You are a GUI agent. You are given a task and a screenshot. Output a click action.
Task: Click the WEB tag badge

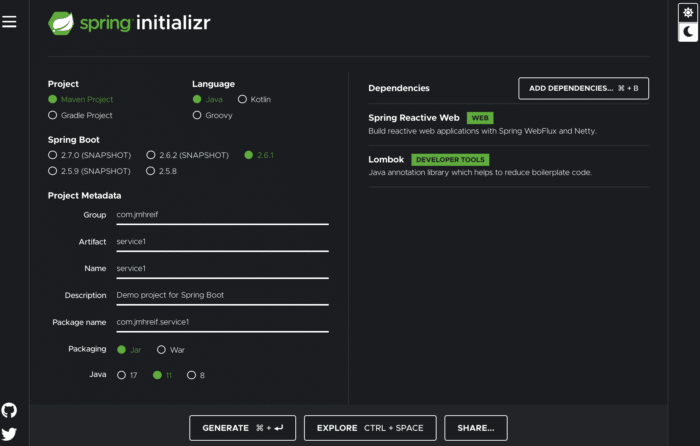[480, 118]
